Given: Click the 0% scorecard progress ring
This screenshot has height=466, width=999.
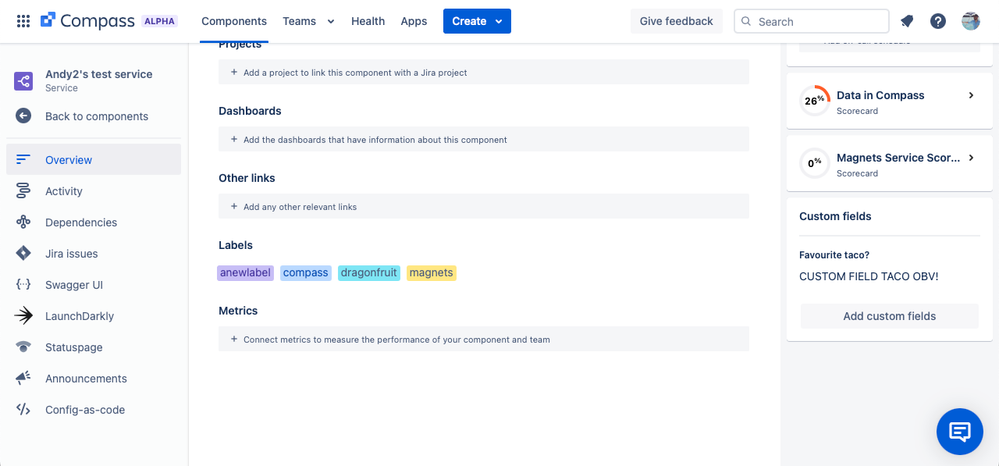Looking at the screenshot, I should coord(814,163).
